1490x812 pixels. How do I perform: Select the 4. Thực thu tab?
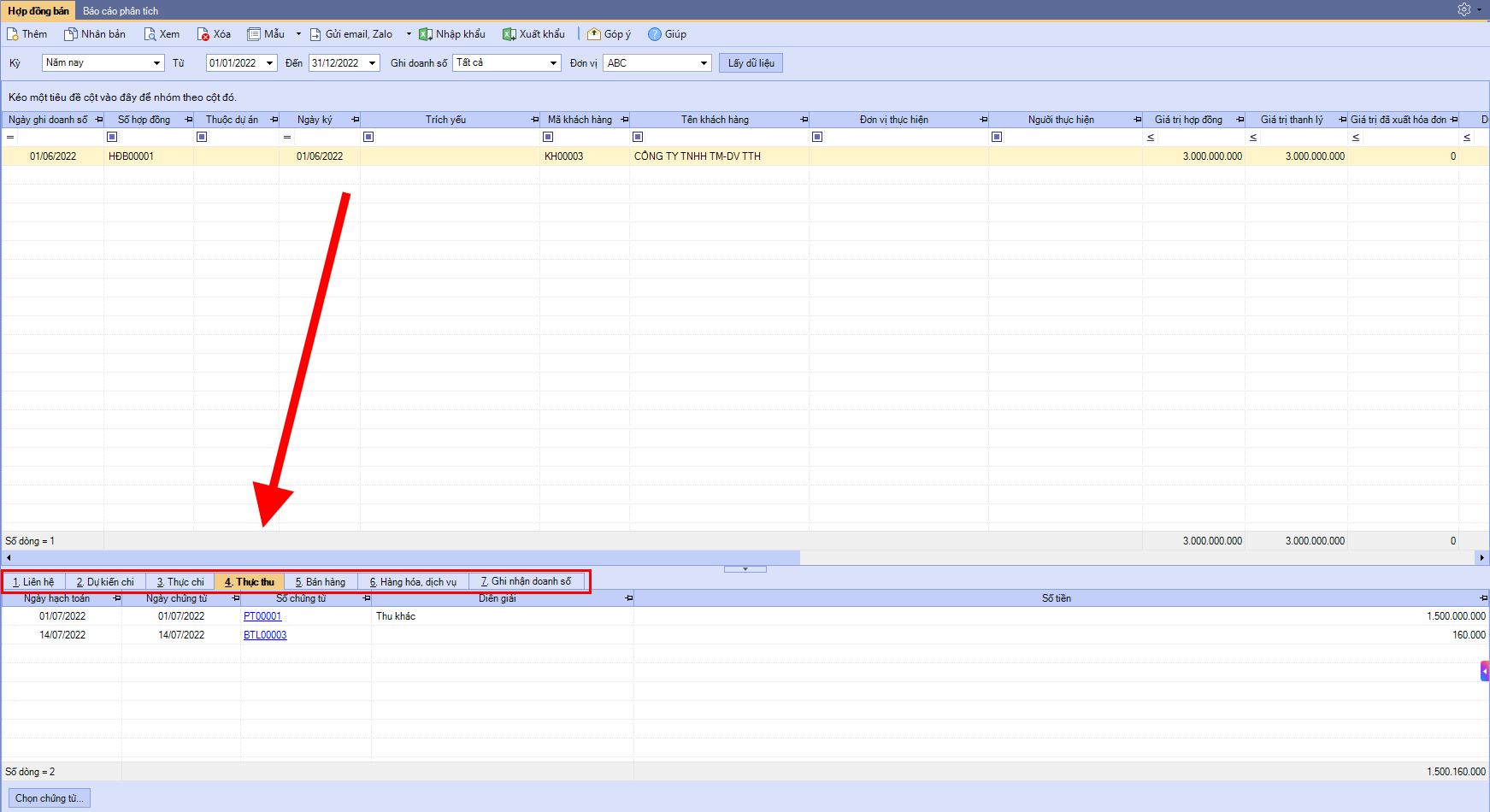click(x=250, y=582)
